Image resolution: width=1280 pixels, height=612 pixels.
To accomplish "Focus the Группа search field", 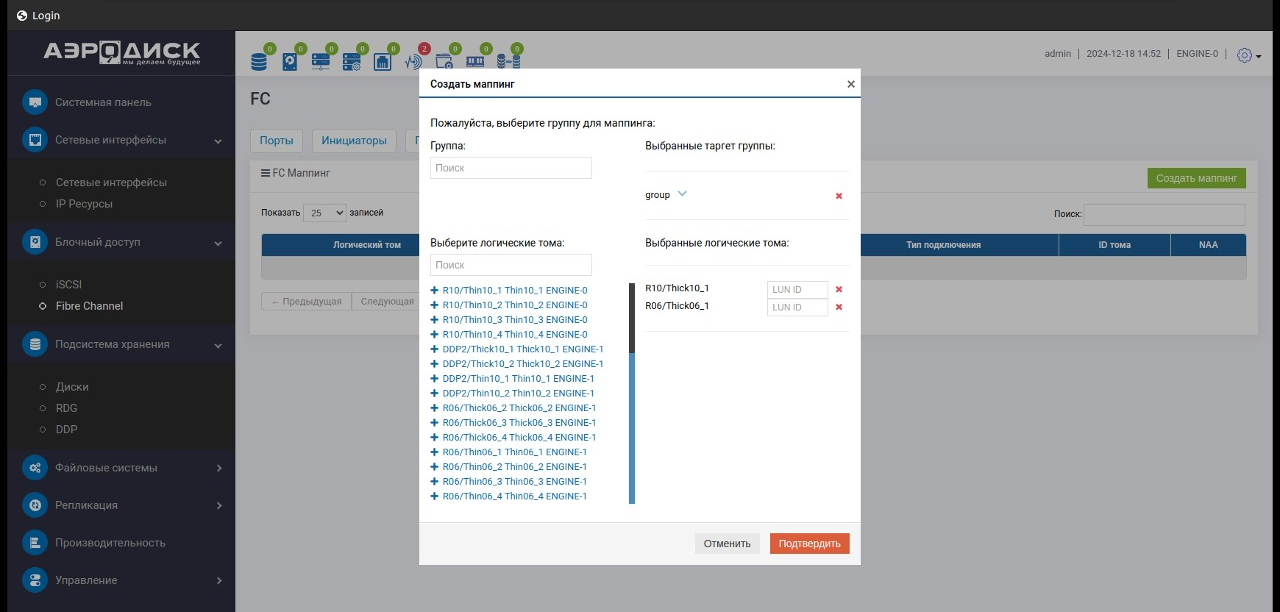I will click(511, 168).
